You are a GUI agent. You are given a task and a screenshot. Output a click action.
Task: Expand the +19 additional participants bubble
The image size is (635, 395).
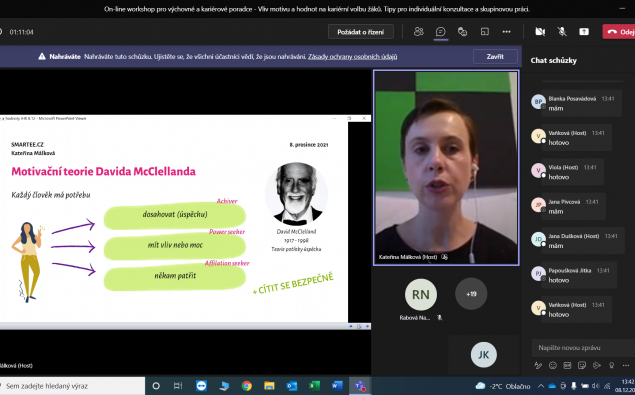click(x=471, y=294)
